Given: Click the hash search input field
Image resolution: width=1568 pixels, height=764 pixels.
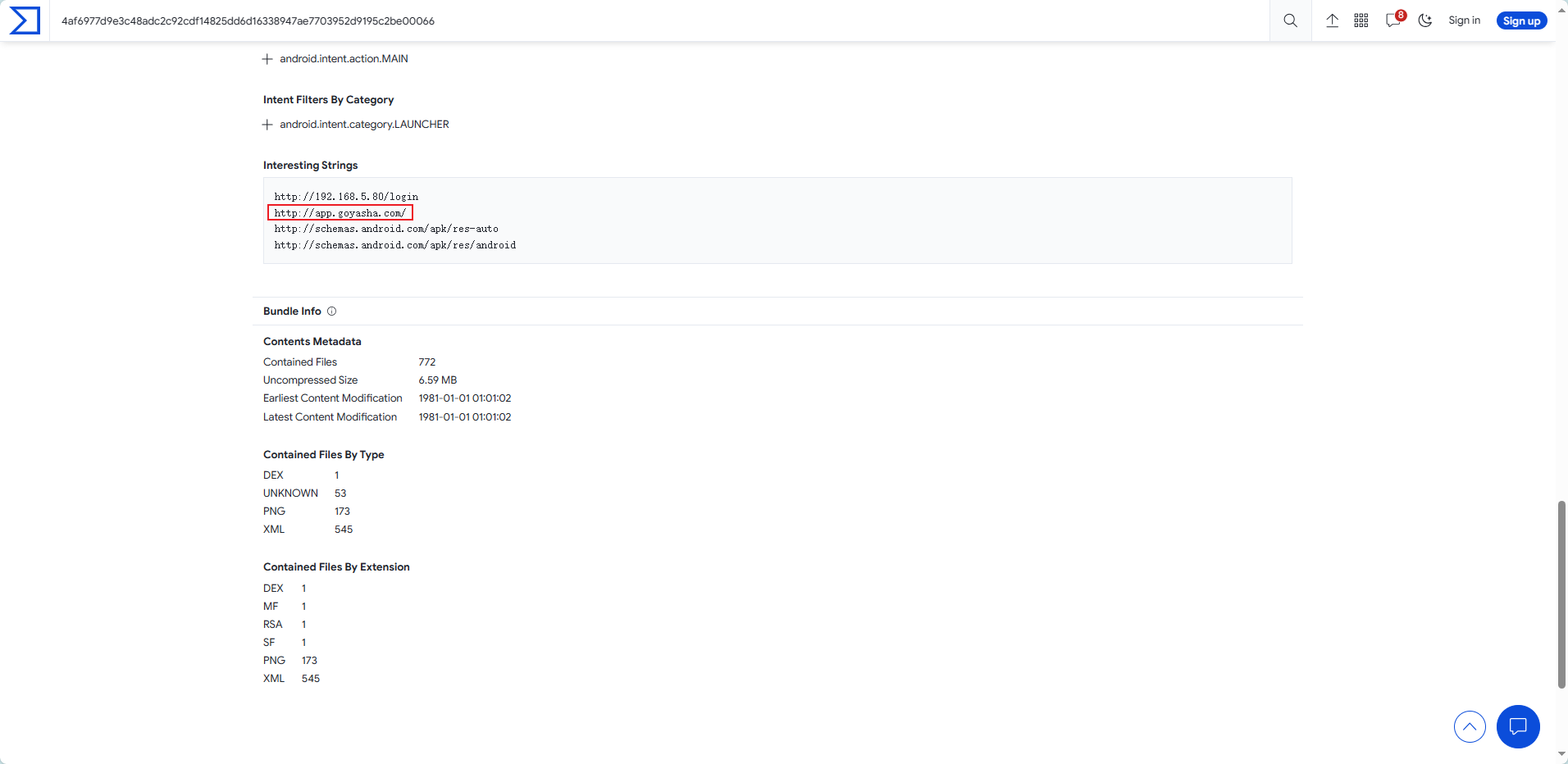Looking at the screenshot, I should (x=656, y=20).
